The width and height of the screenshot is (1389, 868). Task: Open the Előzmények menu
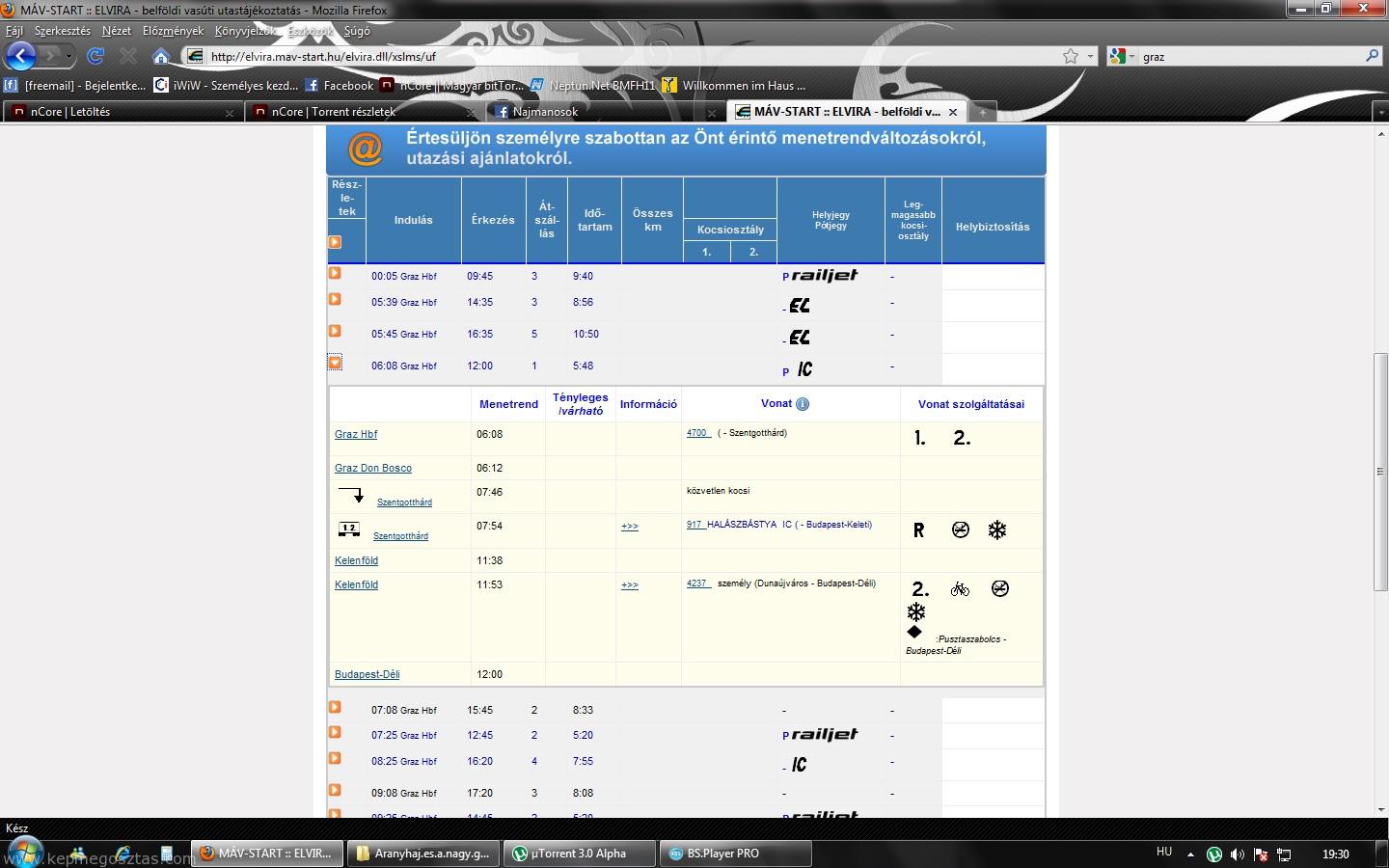click(173, 31)
